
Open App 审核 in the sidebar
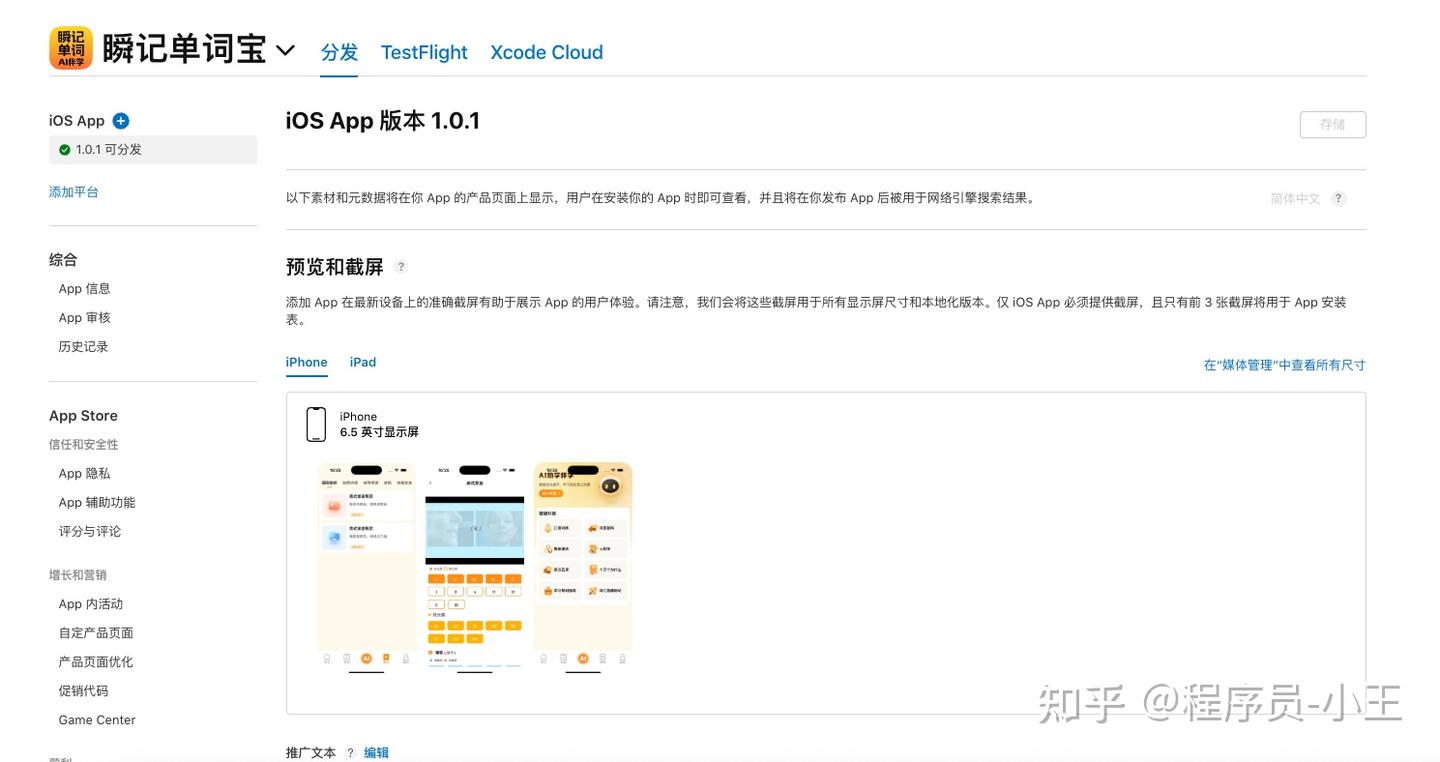(x=85, y=318)
